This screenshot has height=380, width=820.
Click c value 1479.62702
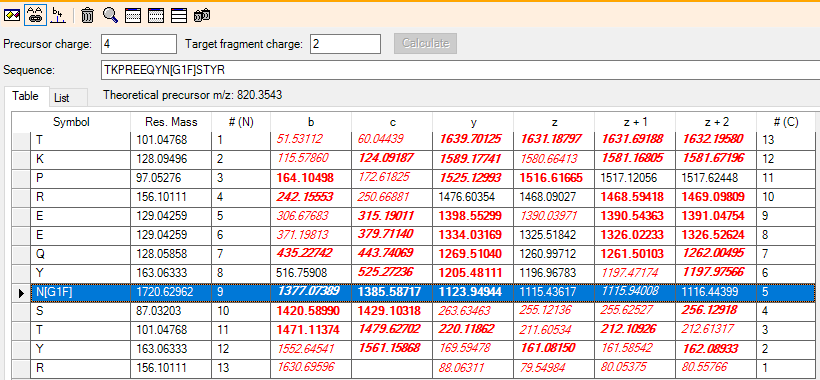(392, 330)
